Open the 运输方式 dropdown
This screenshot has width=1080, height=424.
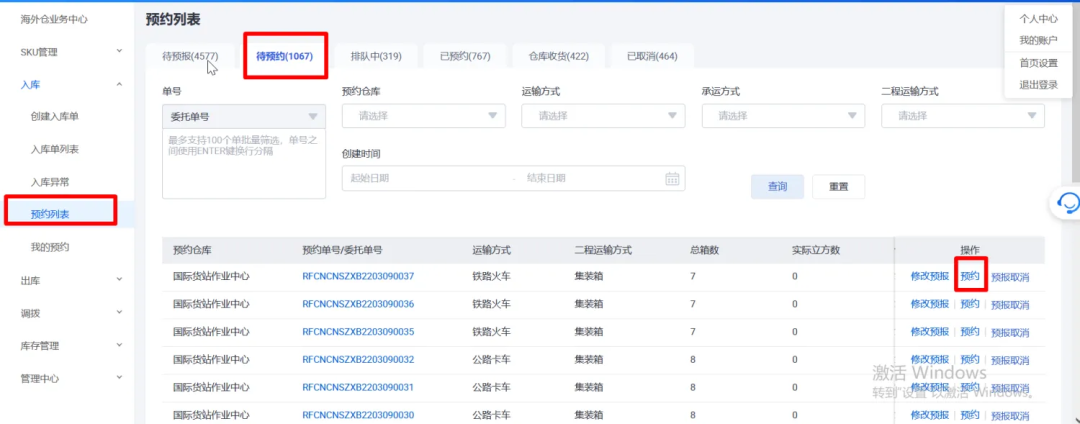tap(603, 116)
